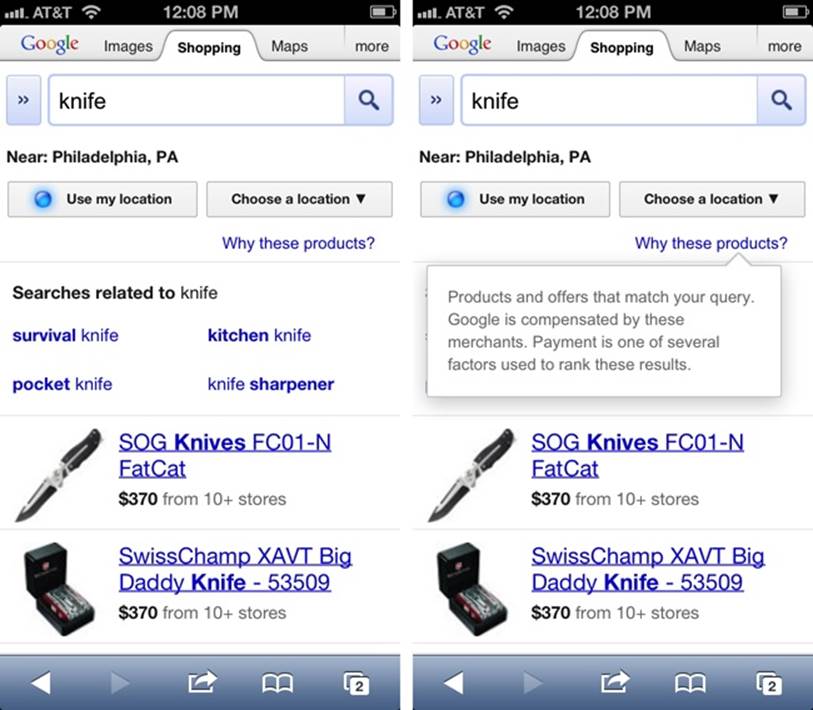Tap SwissChamp boxed knife thumbnail, left screen
Viewport: 813px width, 710px height.
point(59,589)
